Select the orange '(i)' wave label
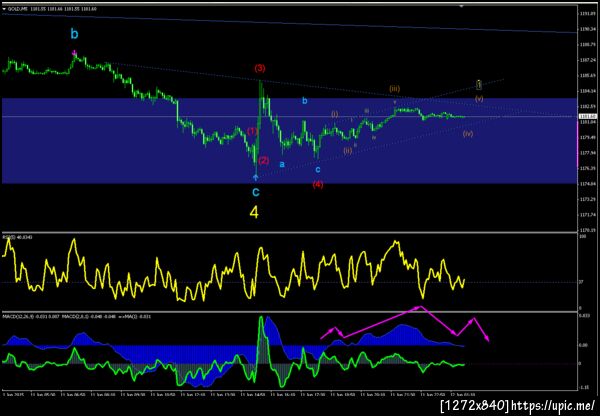Image resolution: width=600 pixels, height=416 pixels. [335, 114]
